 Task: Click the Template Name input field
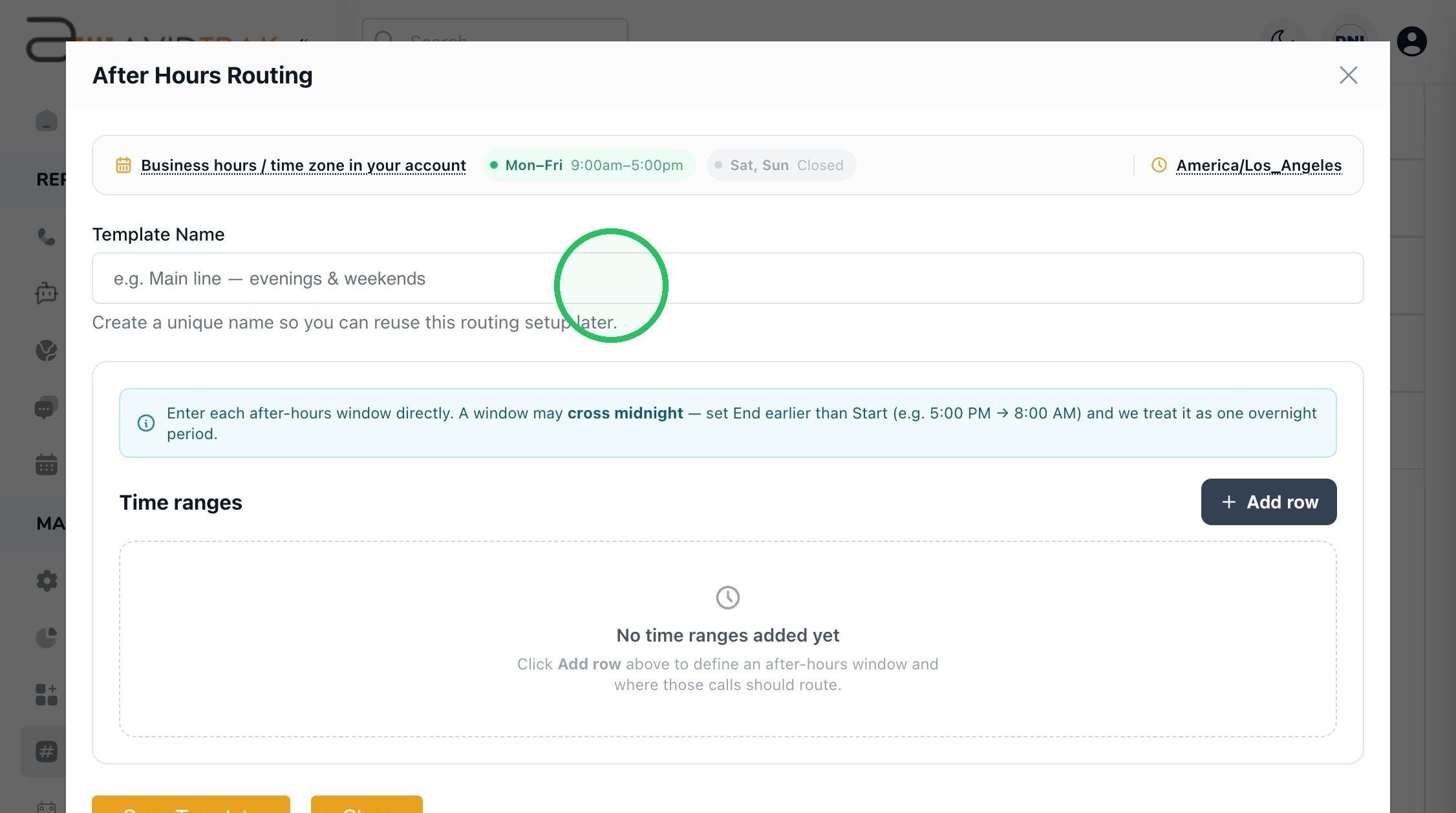(727, 278)
